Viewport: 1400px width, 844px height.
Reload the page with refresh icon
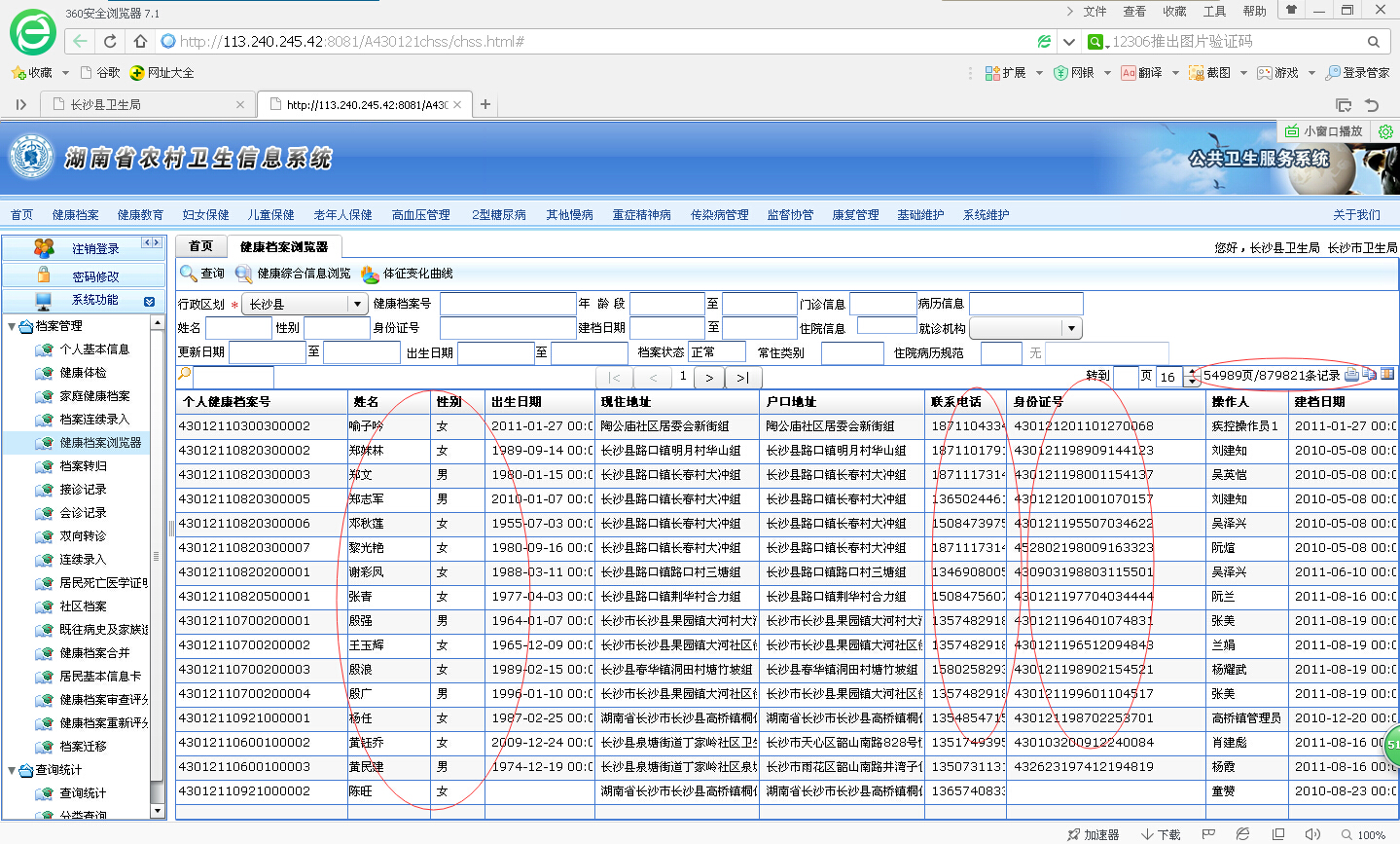click(x=110, y=41)
